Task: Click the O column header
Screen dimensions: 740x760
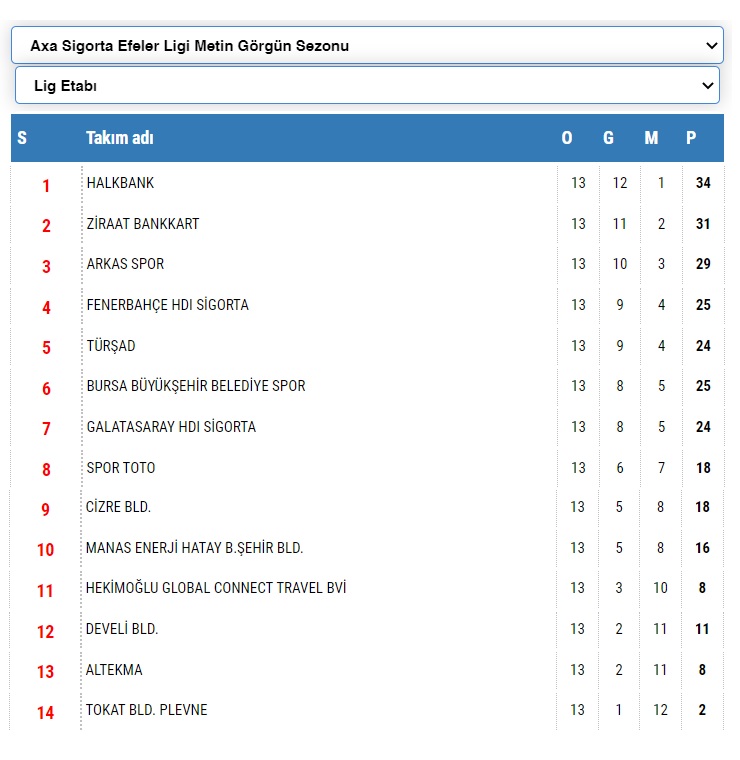Action: pyautogui.click(x=567, y=138)
